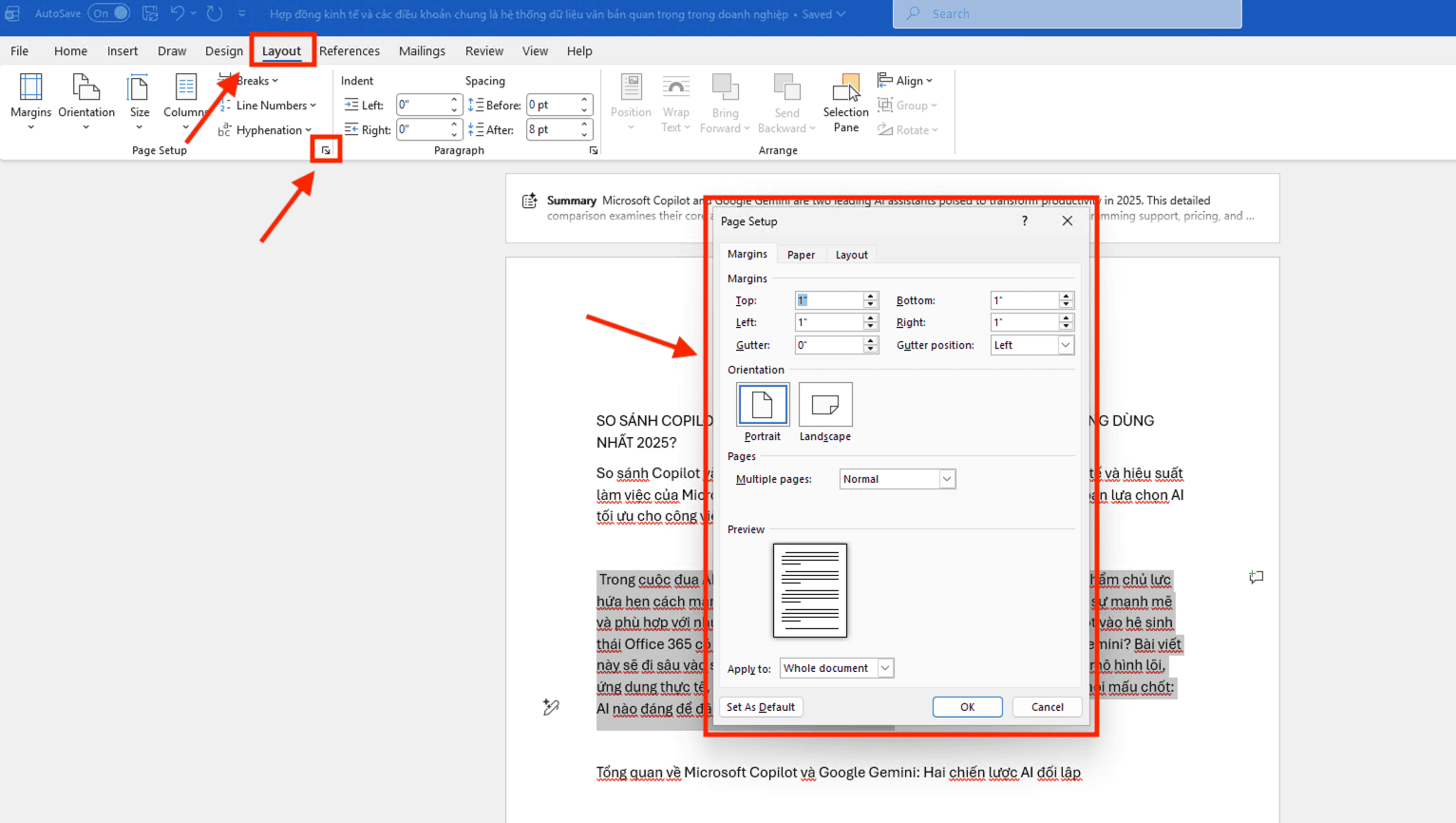The width and height of the screenshot is (1456, 823).
Task: Select Portrait orientation
Action: pyautogui.click(x=763, y=411)
